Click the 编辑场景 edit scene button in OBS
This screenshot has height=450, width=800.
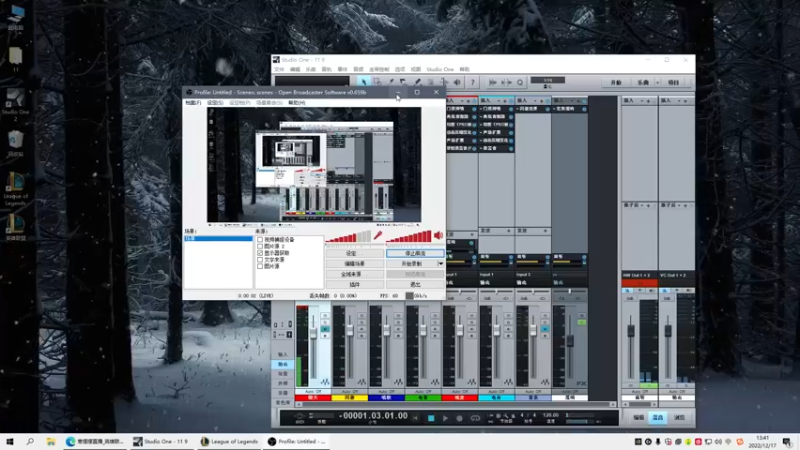click(355, 264)
